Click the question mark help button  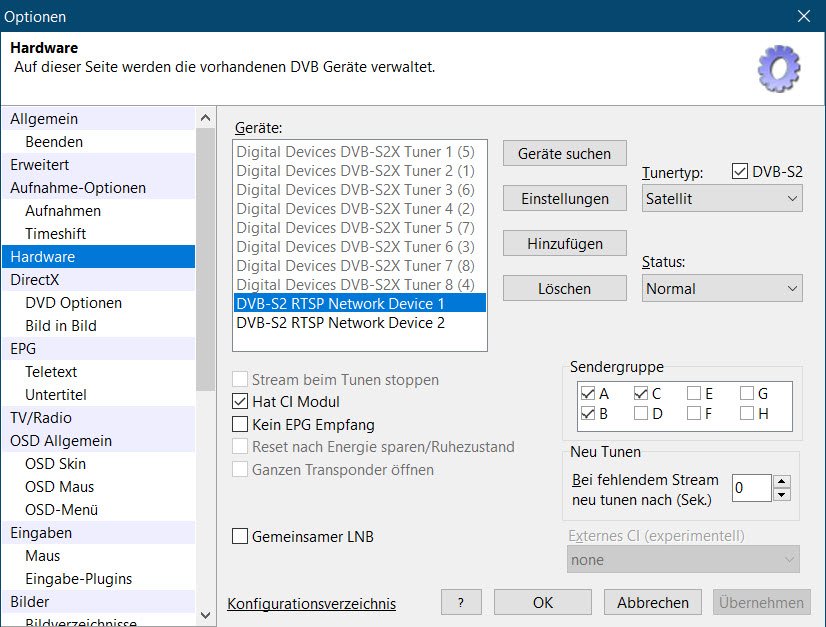click(461, 602)
